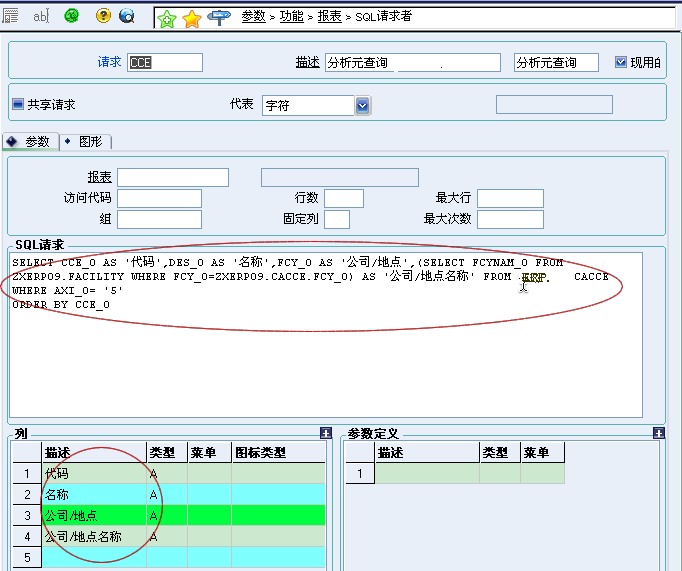Image resolution: width=682 pixels, height=571 pixels.
Task: Switch to the 图形 tab
Action: pyautogui.click(x=88, y=142)
